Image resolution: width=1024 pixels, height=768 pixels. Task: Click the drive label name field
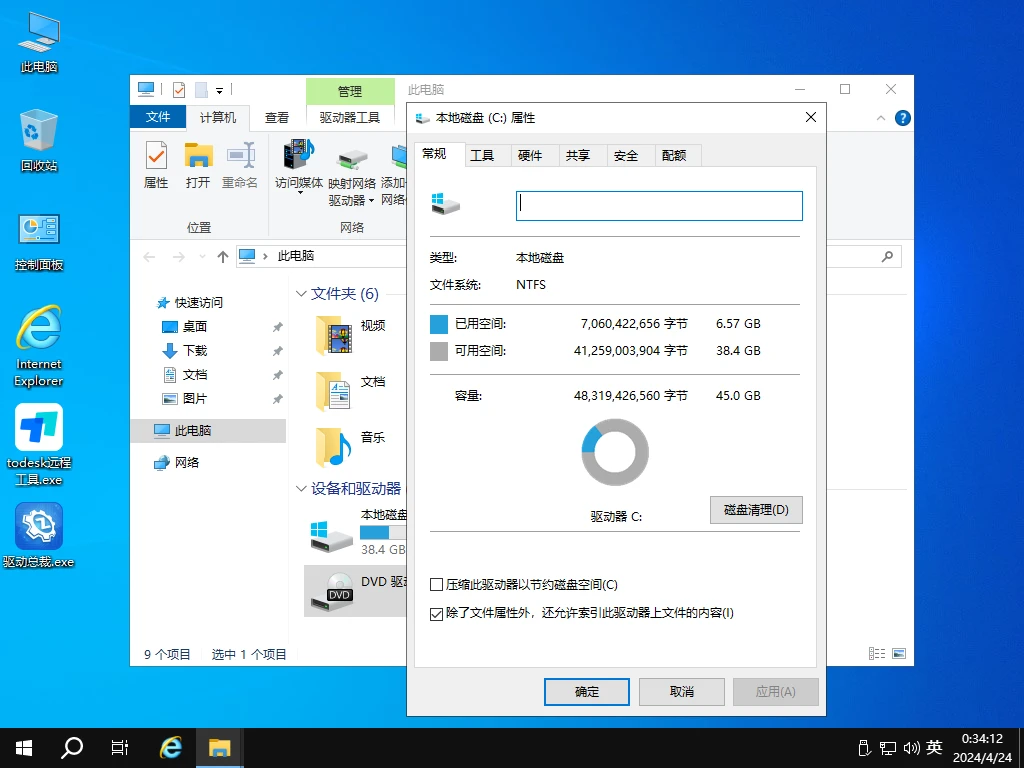pyautogui.click(x=659, y=206)
